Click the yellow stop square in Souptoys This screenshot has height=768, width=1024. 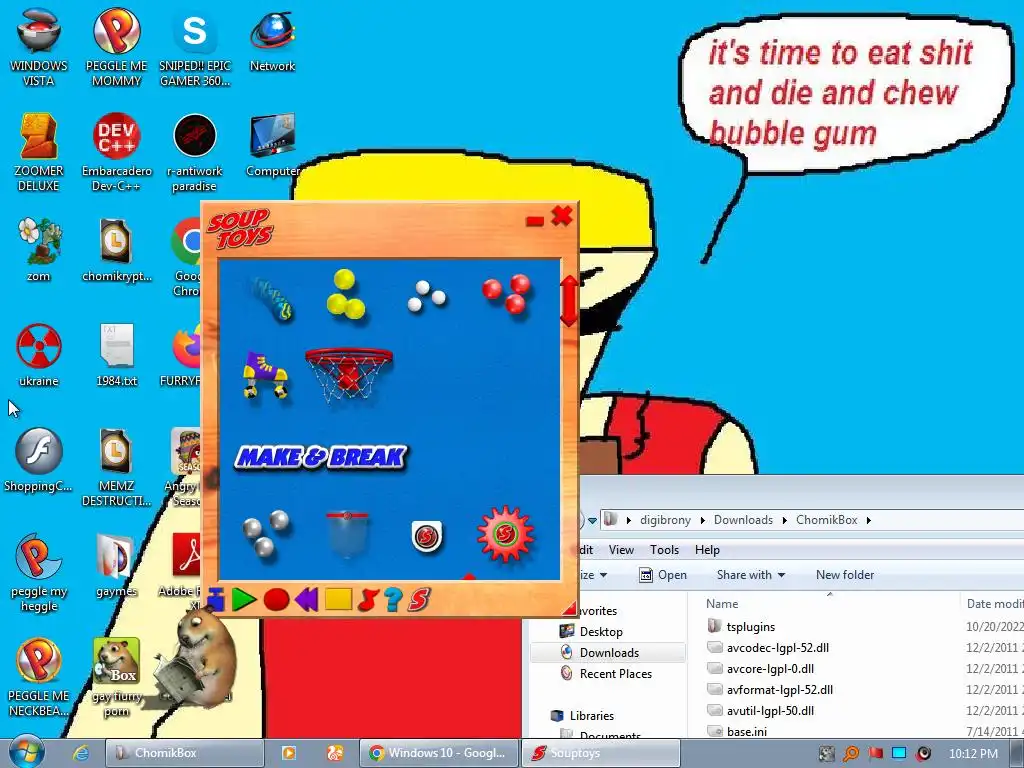pyautogui.click(x=338, y=599)
